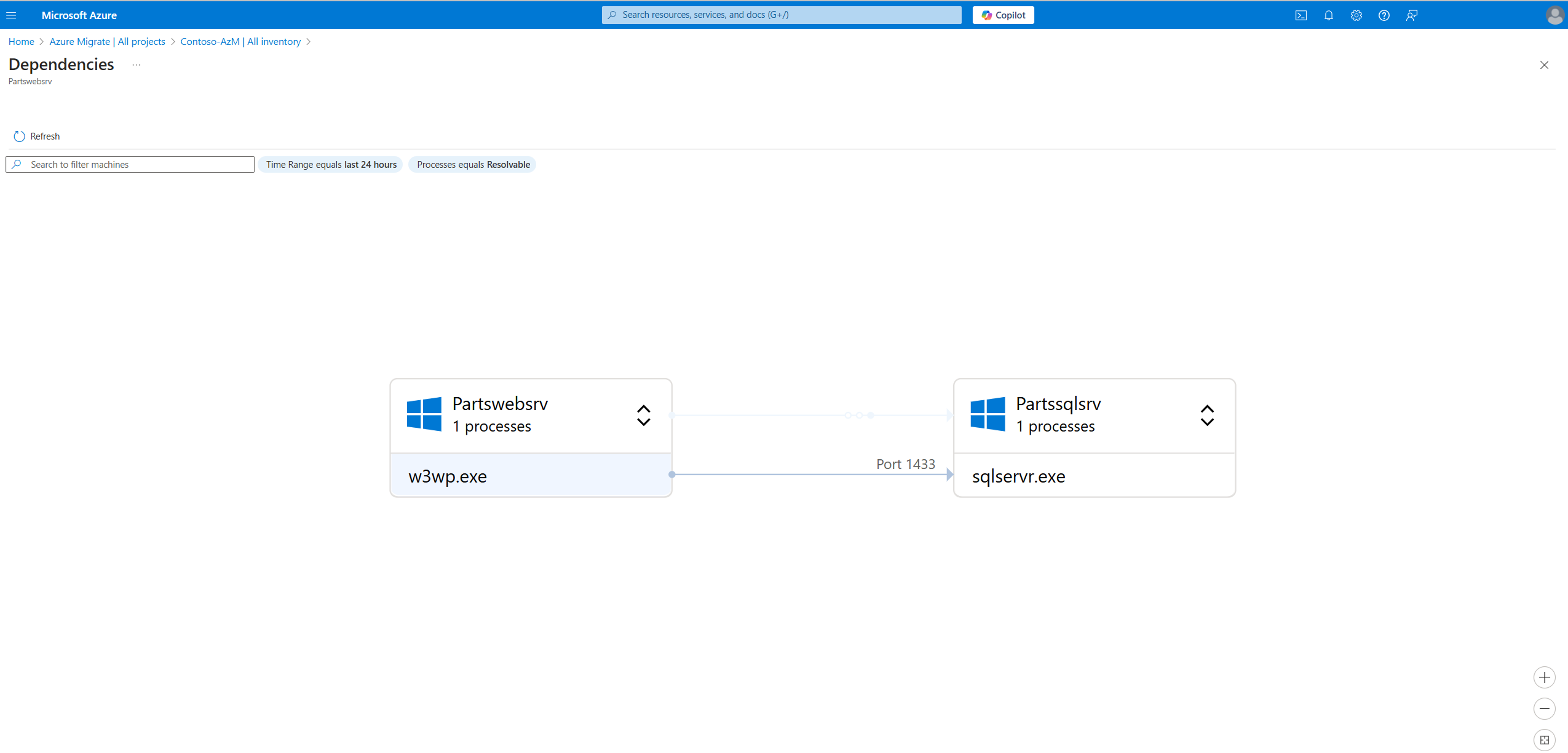The height and width of the screenshot is (753, 1568).
Task: Collapse the Partssqlsrv machine node
Action: pos(1206,415)
